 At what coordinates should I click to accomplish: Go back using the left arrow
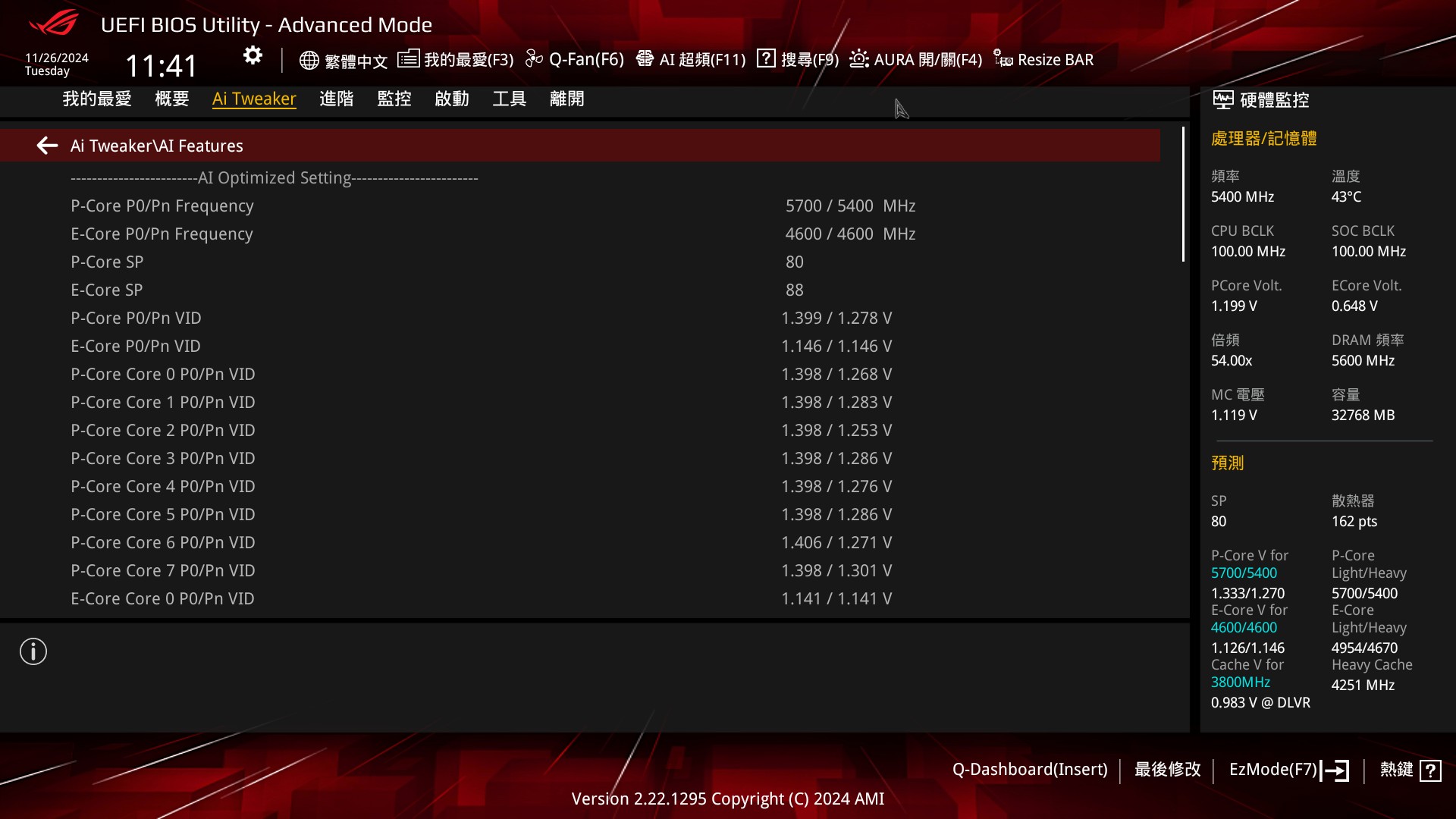47,145
